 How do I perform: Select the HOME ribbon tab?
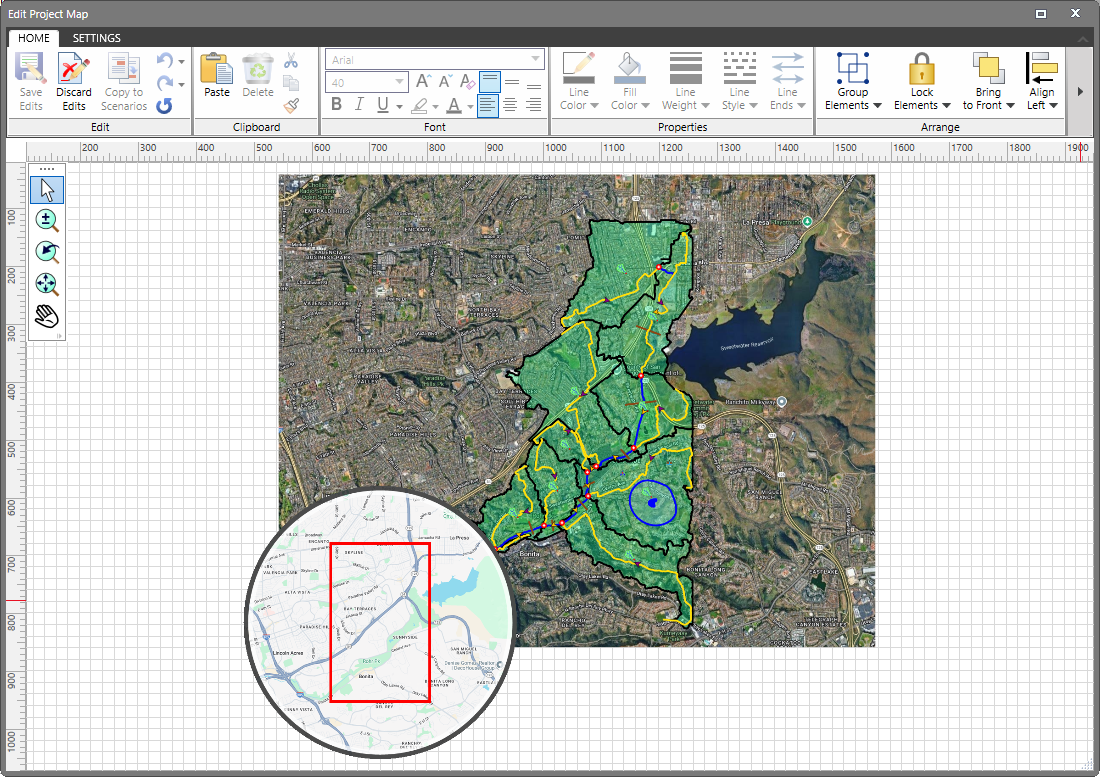point(33,38)
